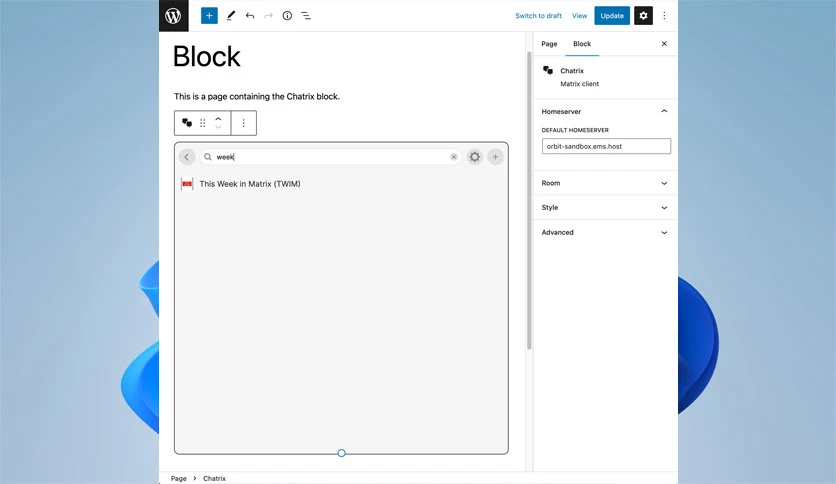This screenshot has height=484, width=836.
Task: Click the Chatrix block type icon
Action: click(187, 123)
